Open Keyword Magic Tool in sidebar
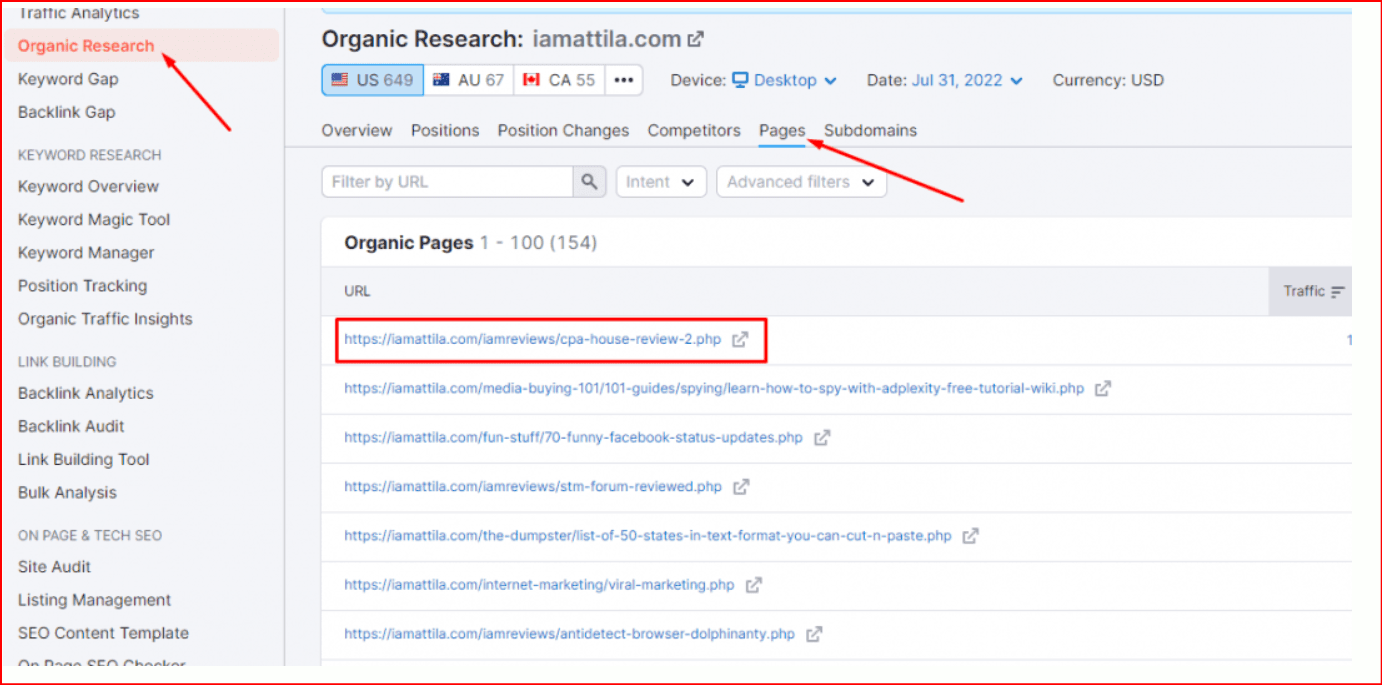Image resolution: width=1382 pixels, height=685 pixels. tap(94, 220)
